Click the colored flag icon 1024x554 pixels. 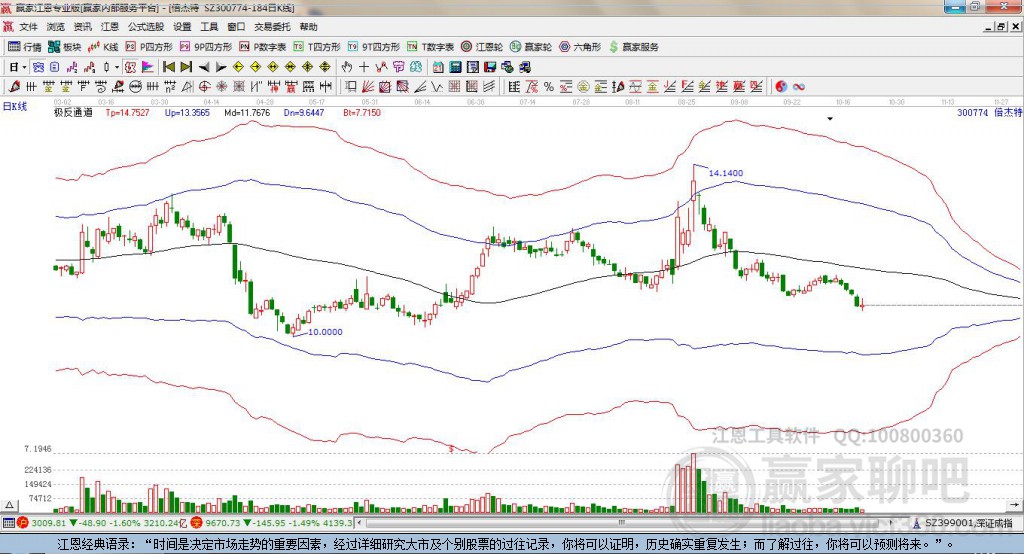pyautogui.click(x=148, y=67)
